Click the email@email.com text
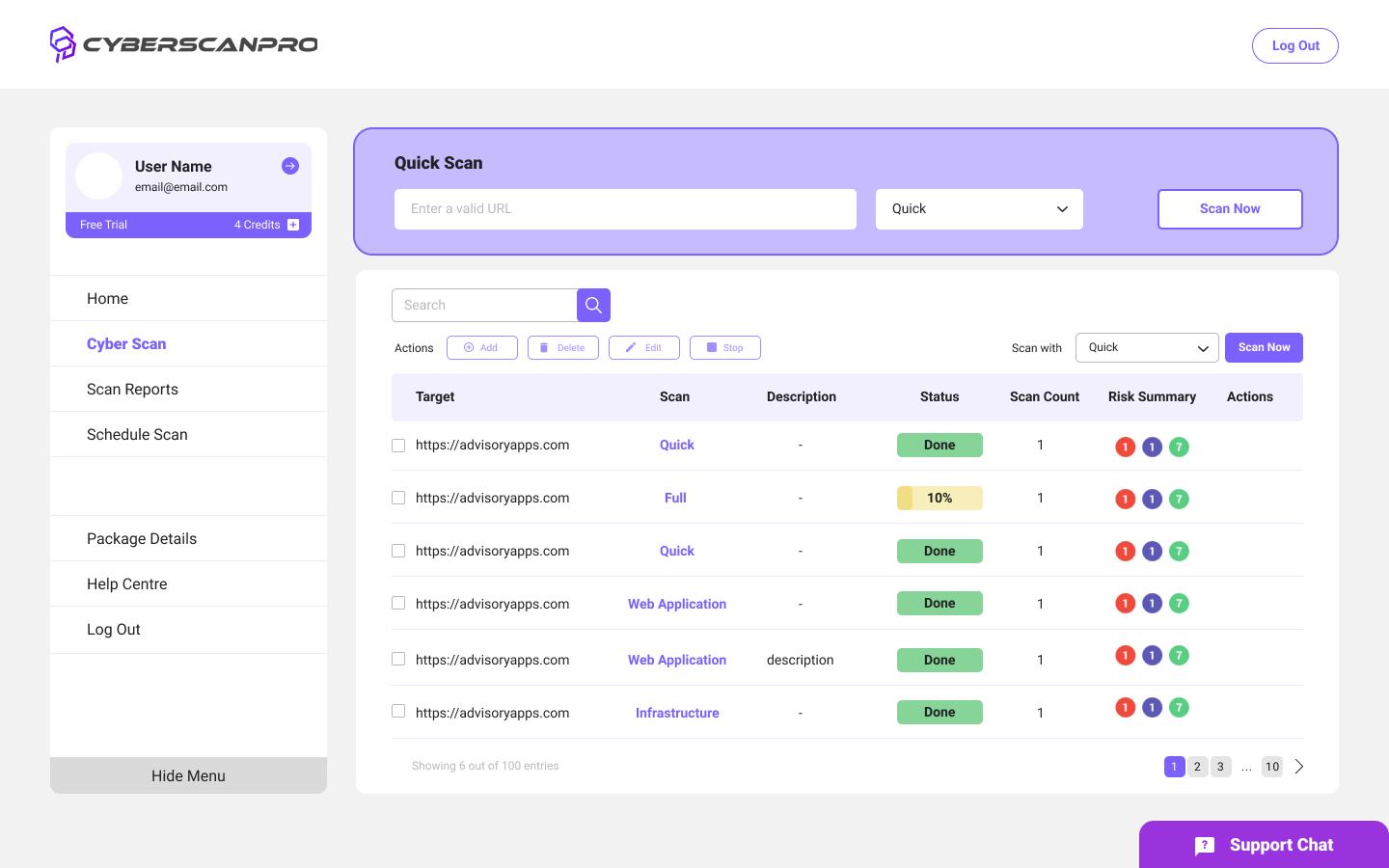1389x868 pixels. point(181,187)
